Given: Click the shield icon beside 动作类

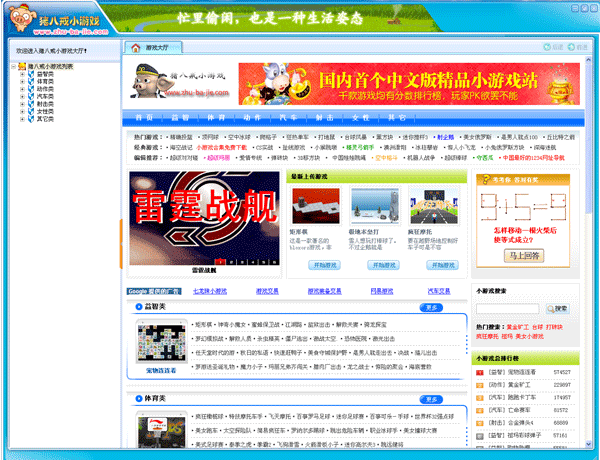Looking at the screenshot, I should 31,89.
